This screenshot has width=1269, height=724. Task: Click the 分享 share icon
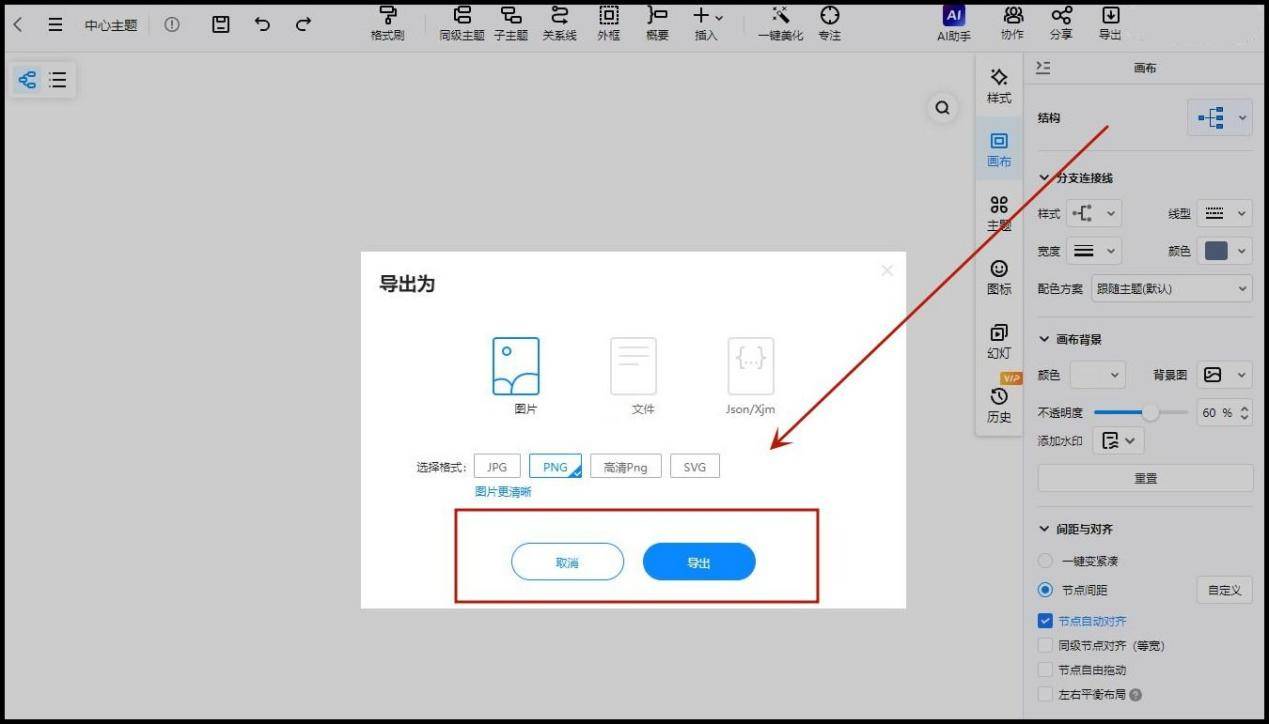point(1061,24)
